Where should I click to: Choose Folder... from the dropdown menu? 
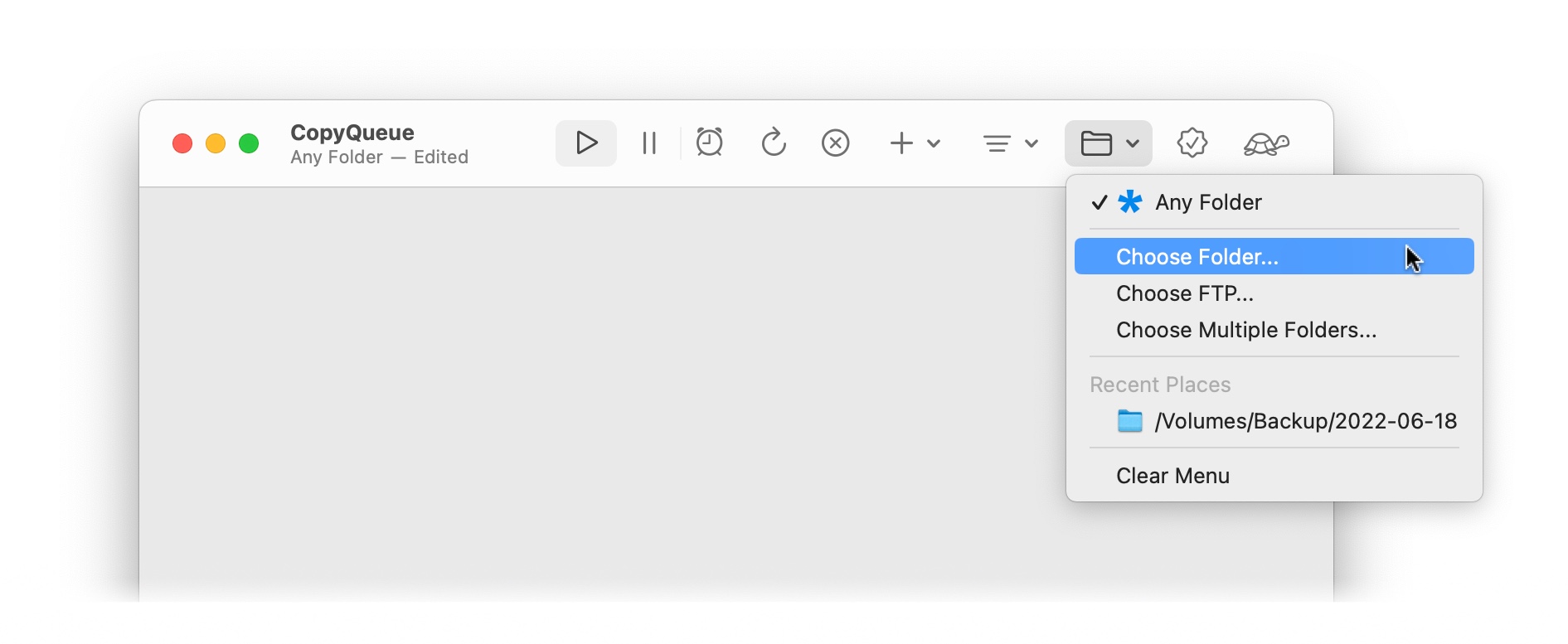pos(1197,257)
